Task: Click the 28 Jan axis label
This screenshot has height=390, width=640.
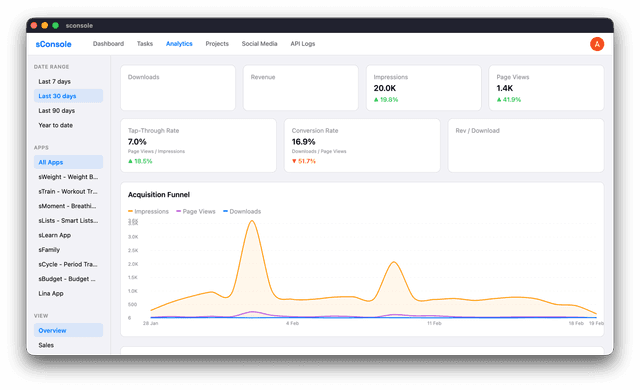Action: (150, 323)
